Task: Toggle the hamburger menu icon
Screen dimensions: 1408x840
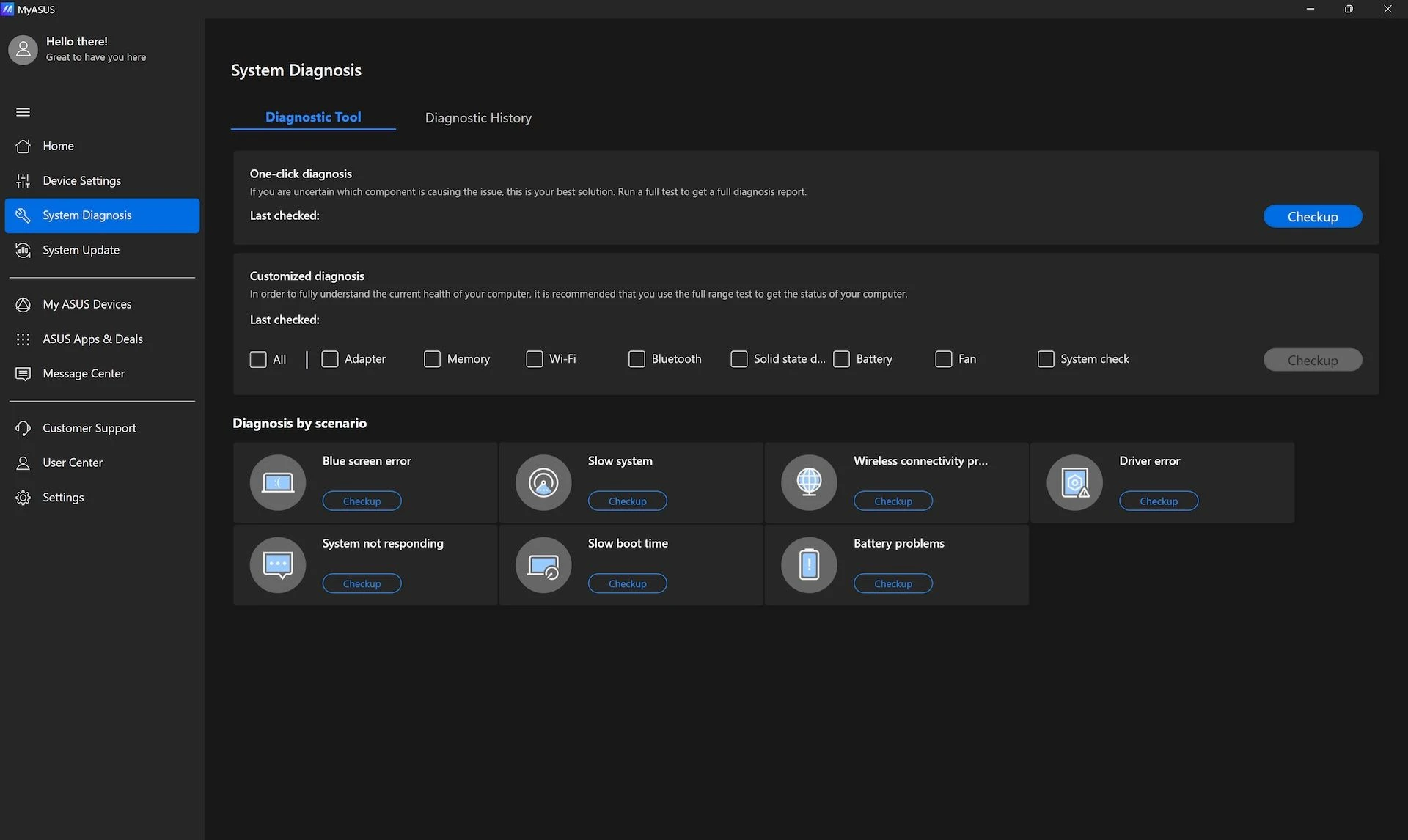Action: [23, 112]
